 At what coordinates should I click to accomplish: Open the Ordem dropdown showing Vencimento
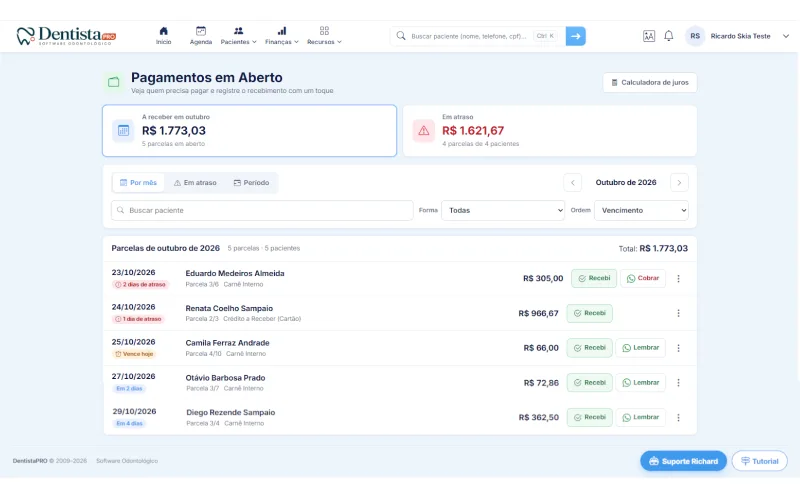coord(641,210)
